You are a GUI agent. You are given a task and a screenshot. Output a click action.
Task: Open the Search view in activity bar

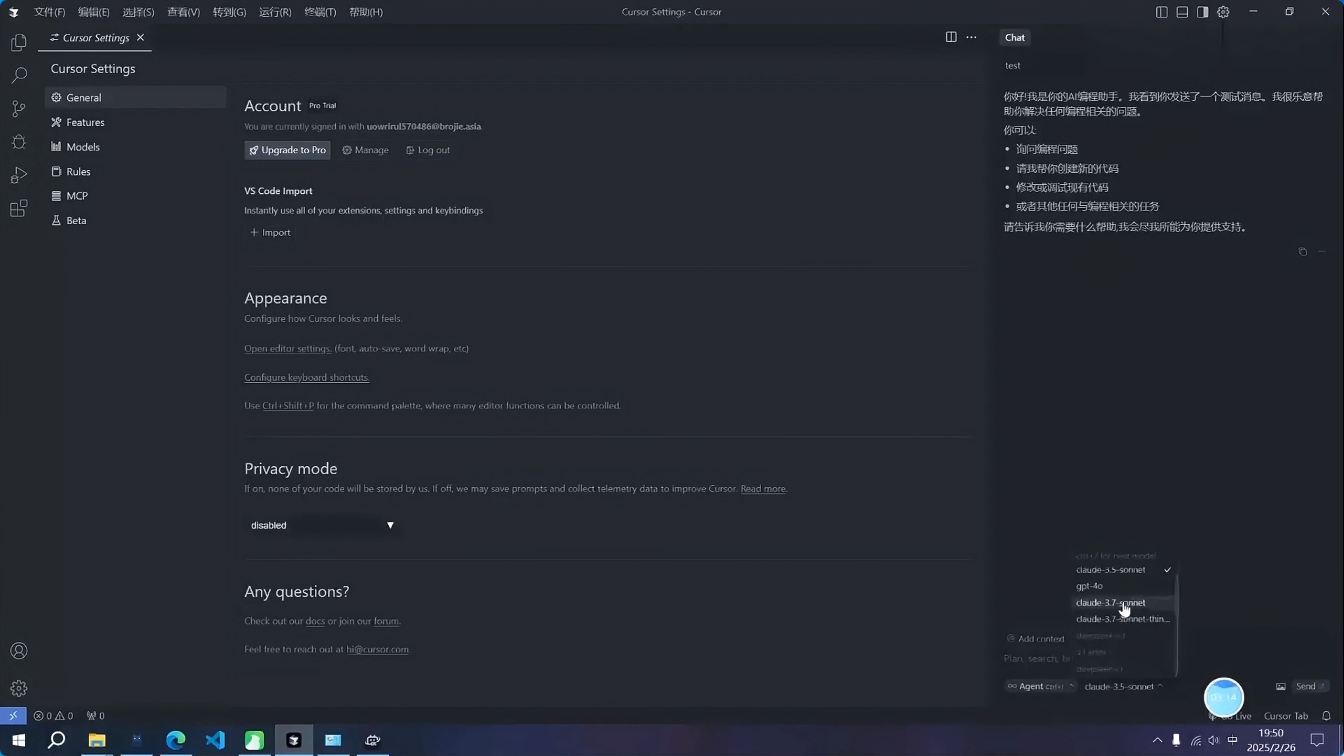[x=18, y=75]
